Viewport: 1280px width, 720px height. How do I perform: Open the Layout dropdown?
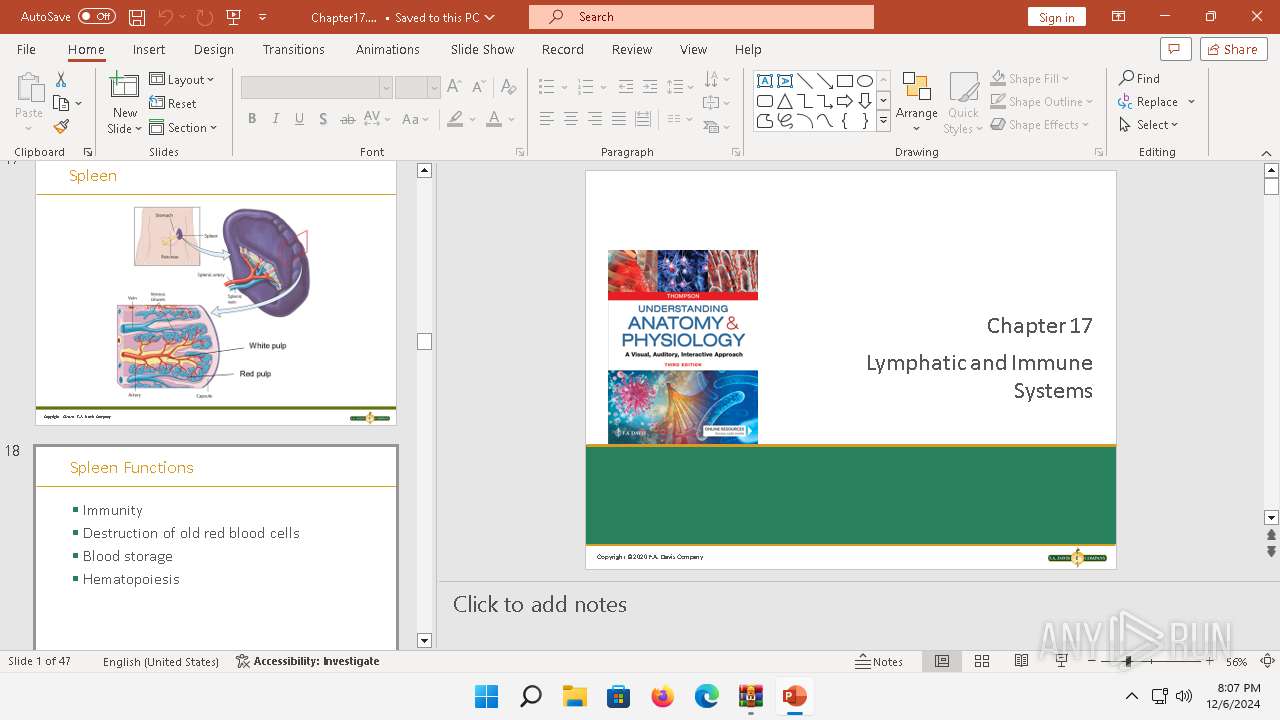pos(183,79)
